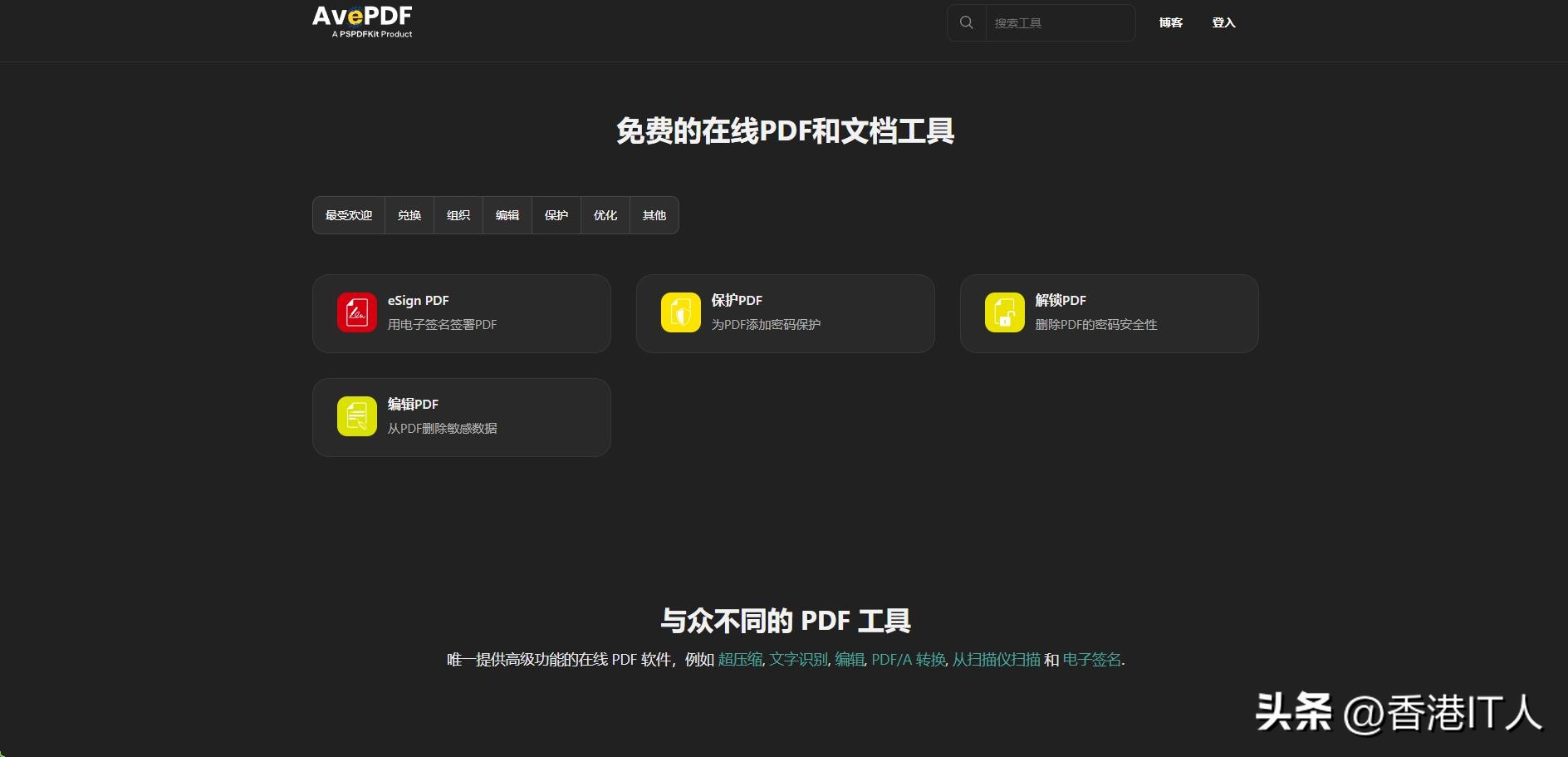
Task: Open the 博客 blog link
Action: 1171,22
